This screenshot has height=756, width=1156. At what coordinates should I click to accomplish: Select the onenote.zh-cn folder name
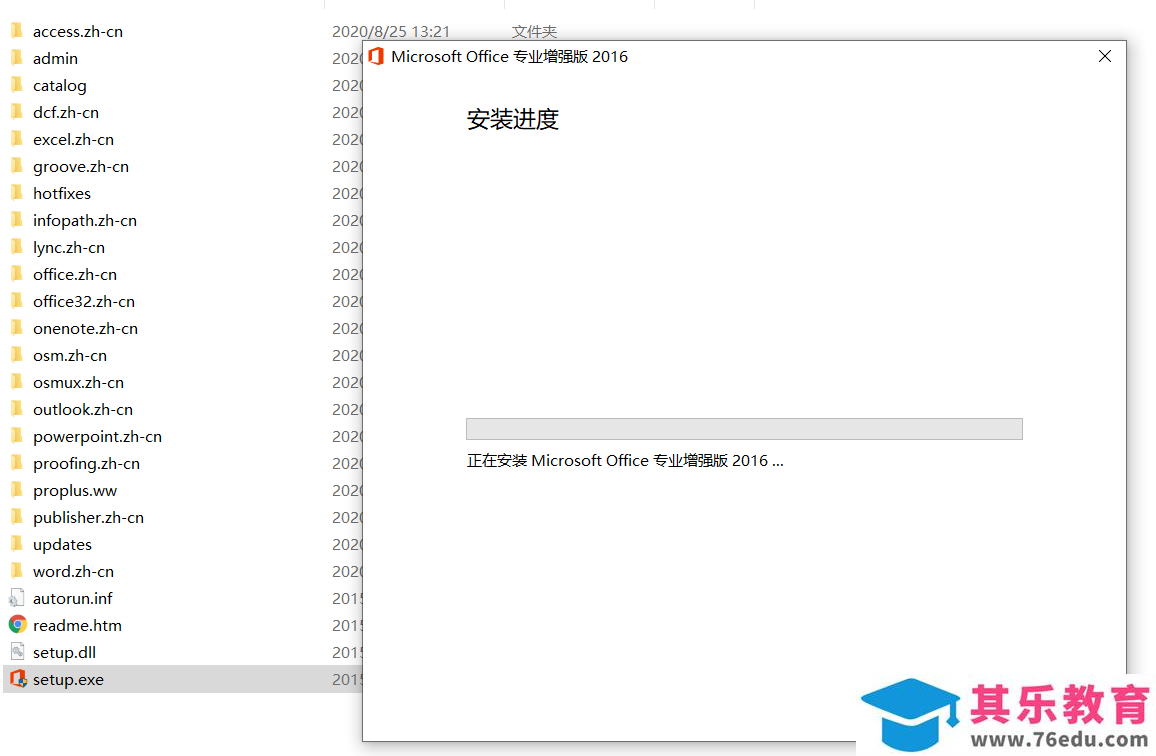point(86,328)
